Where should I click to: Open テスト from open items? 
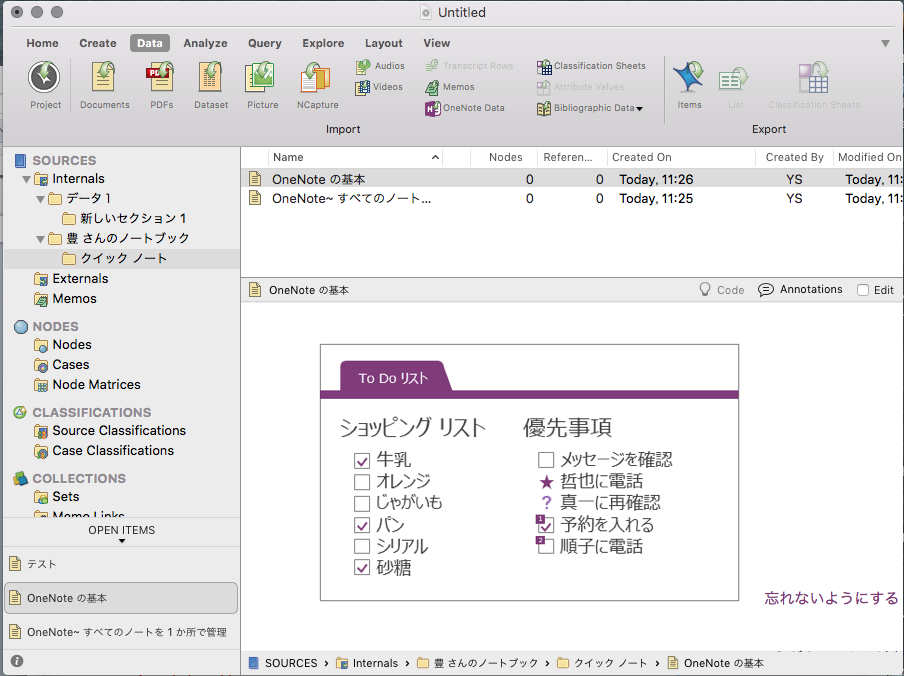(120, 564)
